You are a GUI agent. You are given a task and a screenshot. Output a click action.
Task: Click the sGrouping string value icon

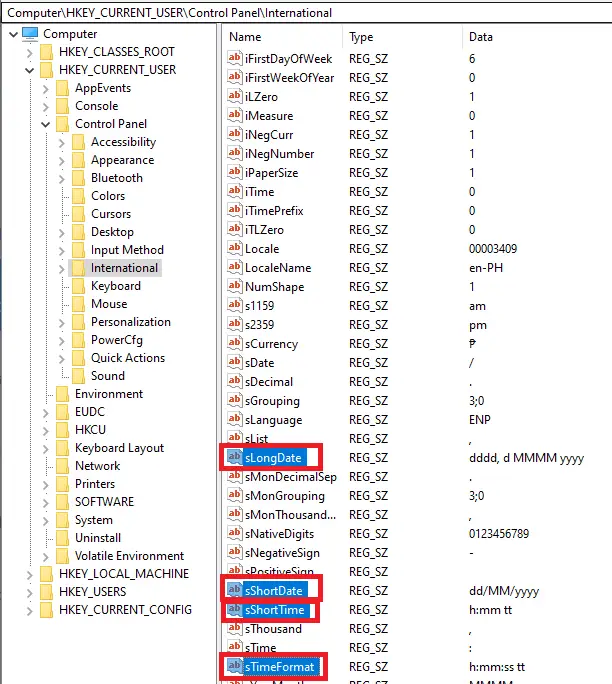(234, 400)
